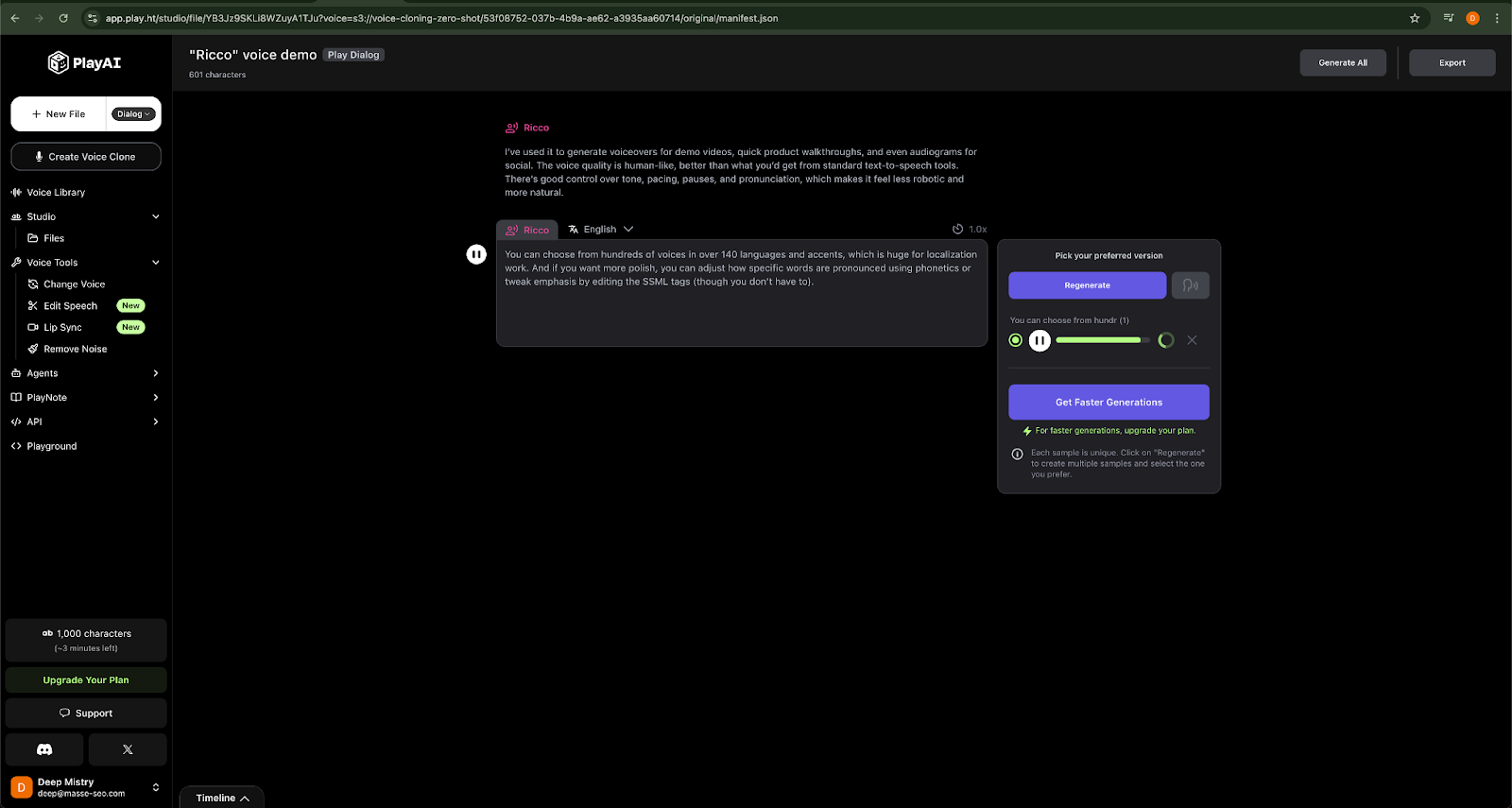The width and height of the screenshot is (1512, 808).
Task: Open the Chrome three-dot menu
Action: [1497, 18]
